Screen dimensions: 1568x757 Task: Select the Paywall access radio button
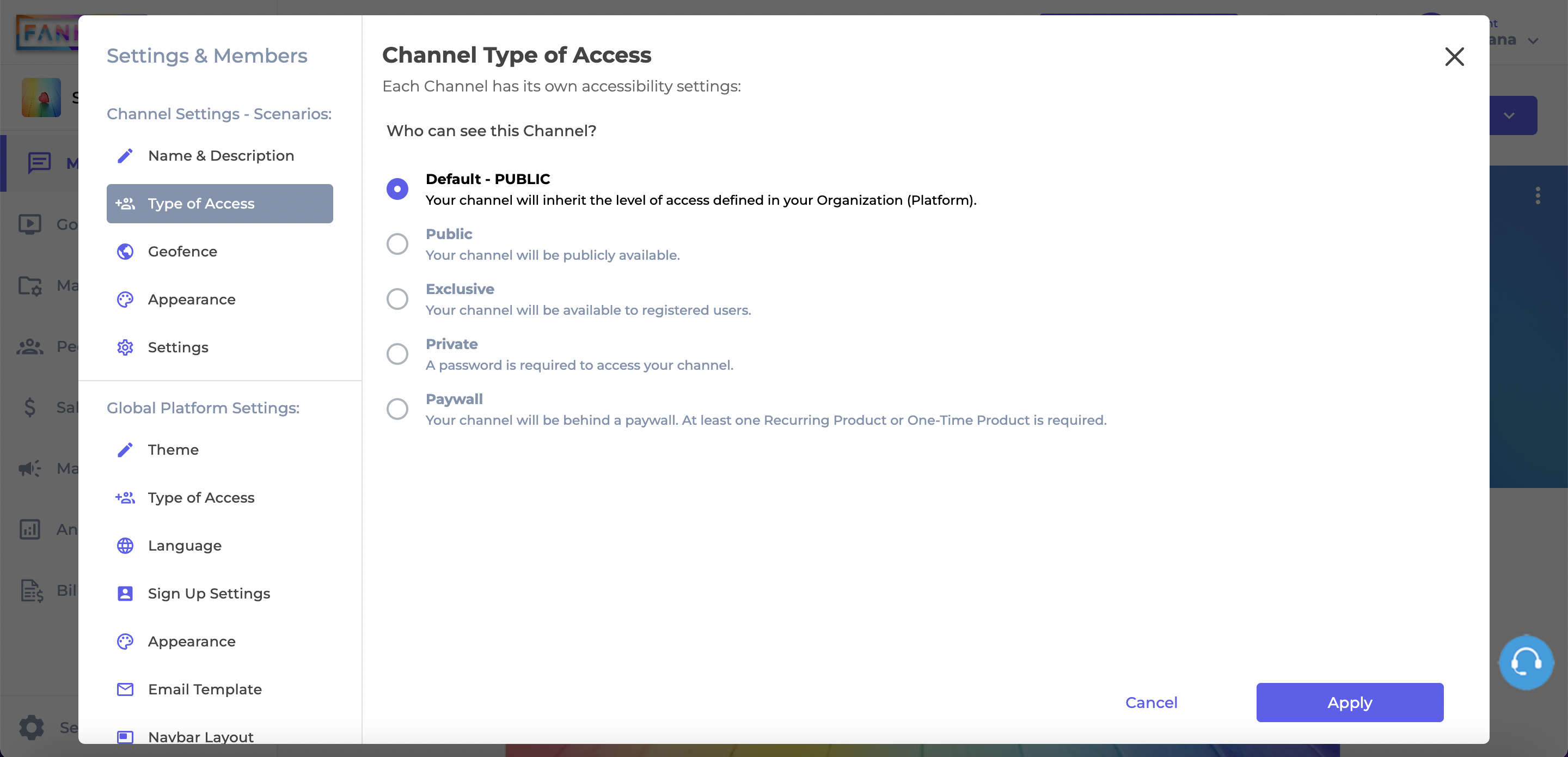pos(398,409)
